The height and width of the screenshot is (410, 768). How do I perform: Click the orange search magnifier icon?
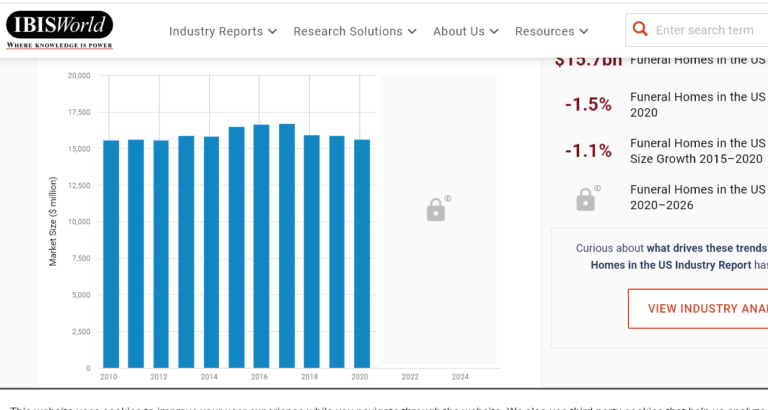(640, 29)
